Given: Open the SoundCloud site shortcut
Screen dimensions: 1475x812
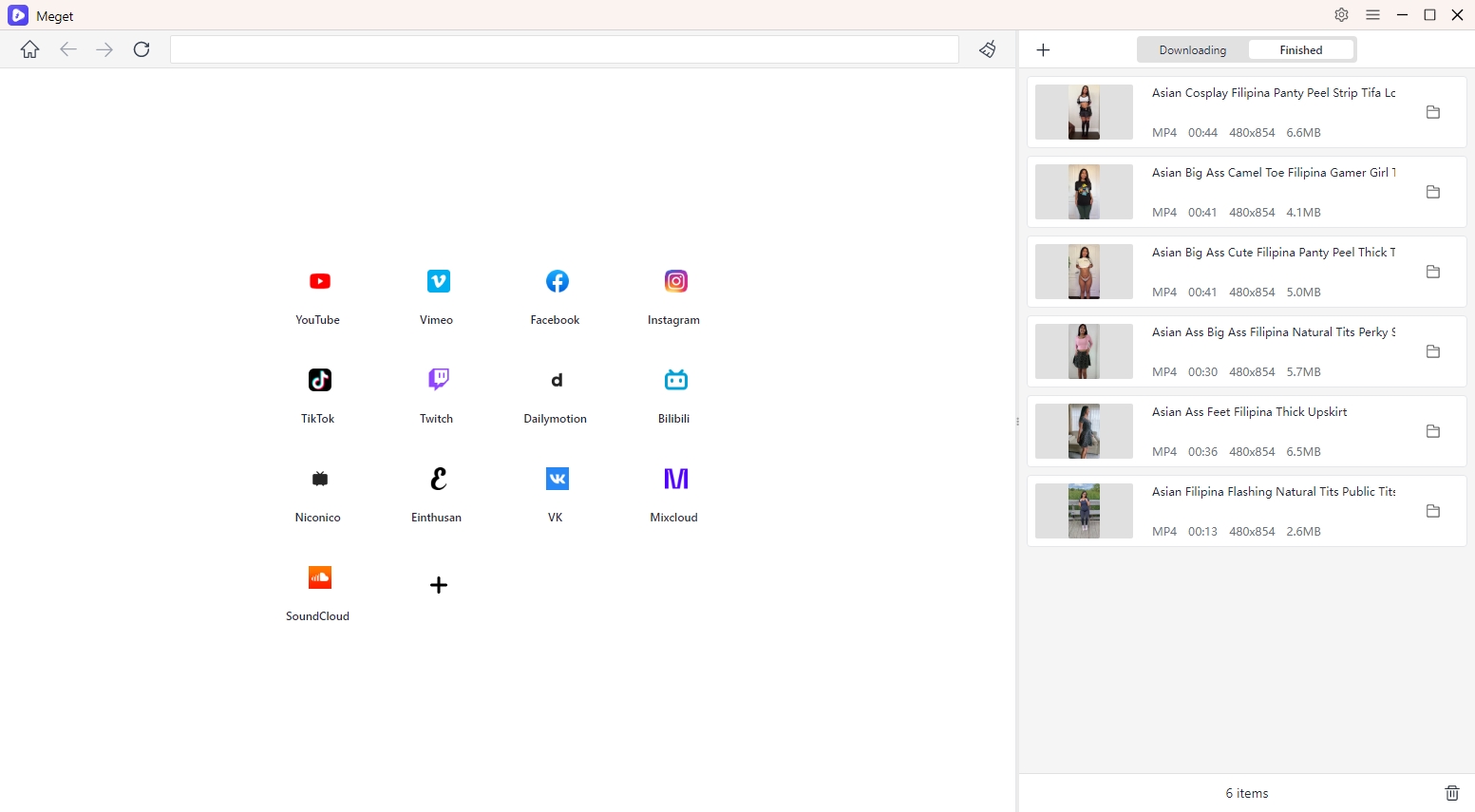Looking at the screenshot, I should coord(319,578).
